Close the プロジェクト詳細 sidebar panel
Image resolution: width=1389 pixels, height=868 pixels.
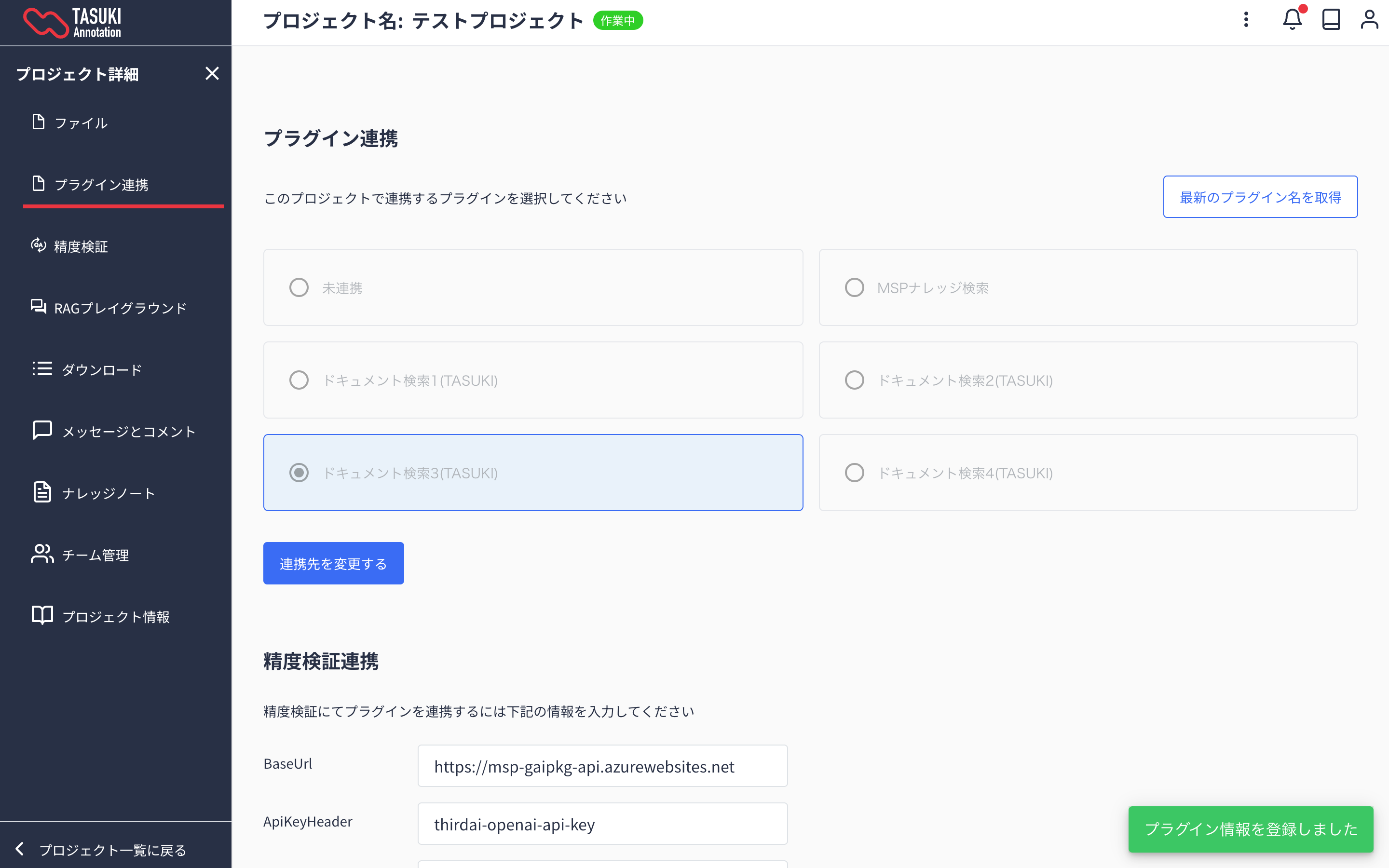click(212, 73)
